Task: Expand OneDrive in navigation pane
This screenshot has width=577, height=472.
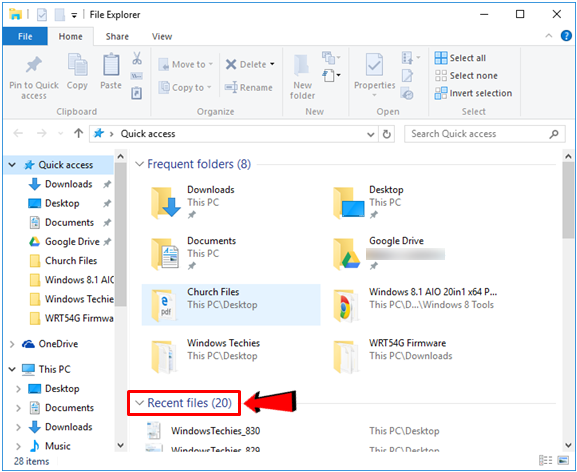Action: click(12, 344)
